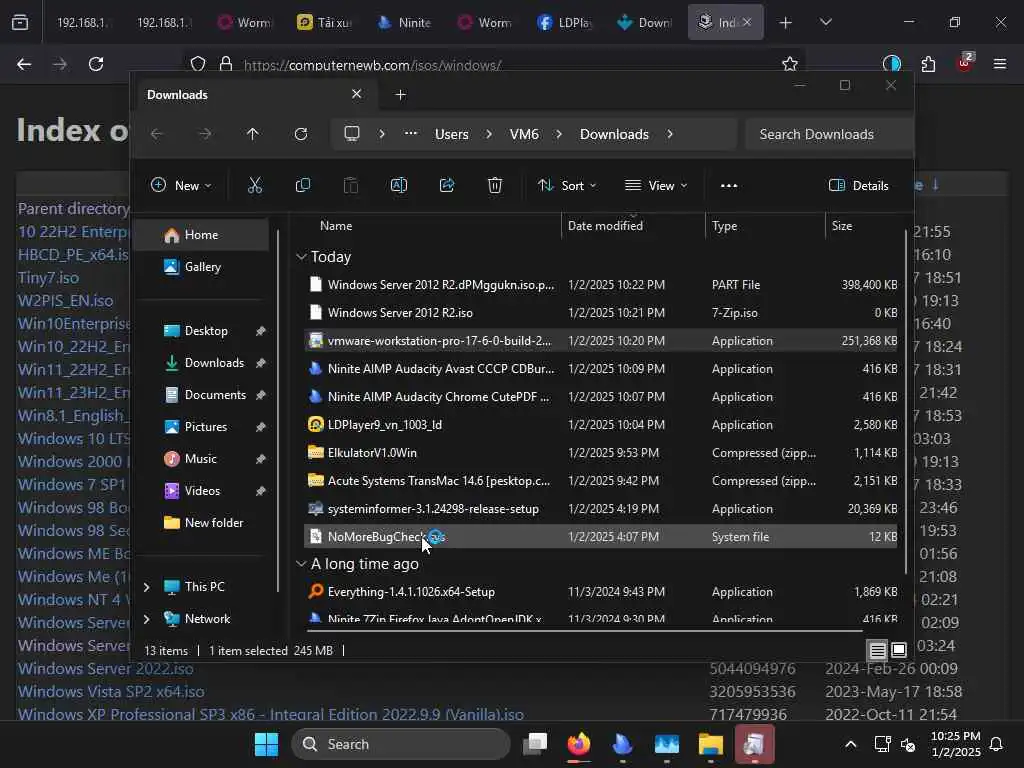Expand Network in navigation pane

pyautogui.click(x=147, y=619)
